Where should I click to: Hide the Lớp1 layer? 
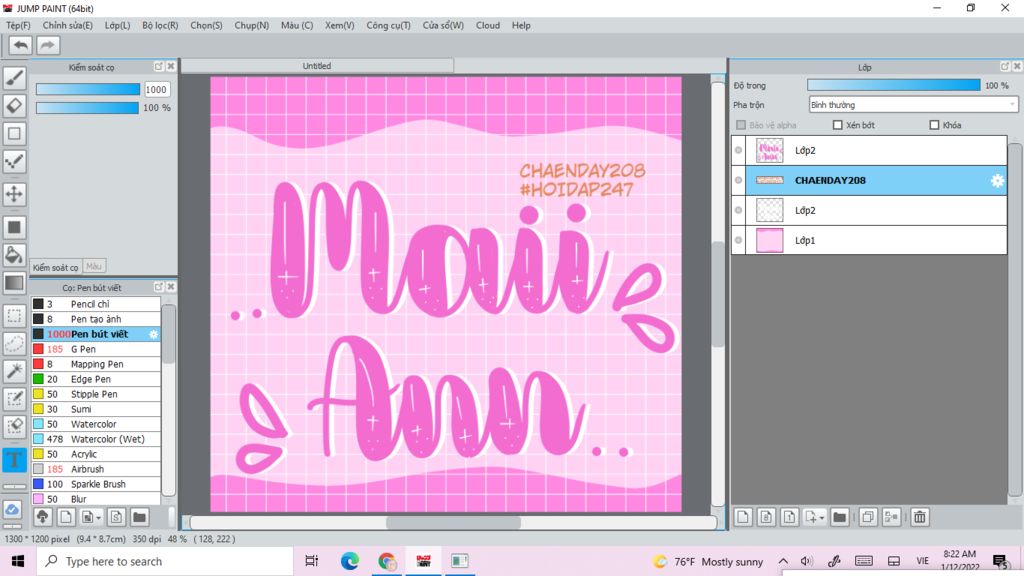pos(739,240)
